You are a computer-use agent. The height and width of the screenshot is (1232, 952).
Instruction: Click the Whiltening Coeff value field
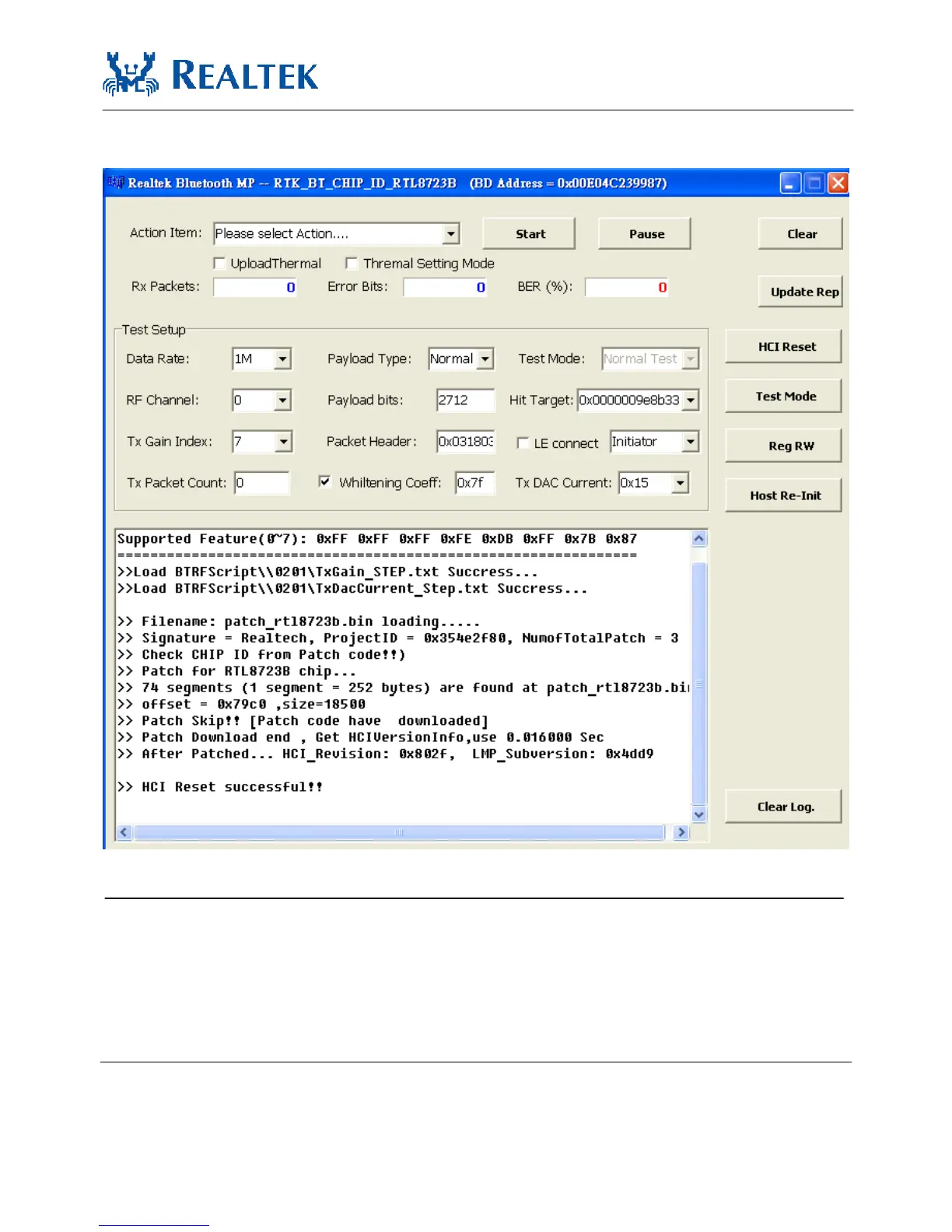click(x=474, y=483)
